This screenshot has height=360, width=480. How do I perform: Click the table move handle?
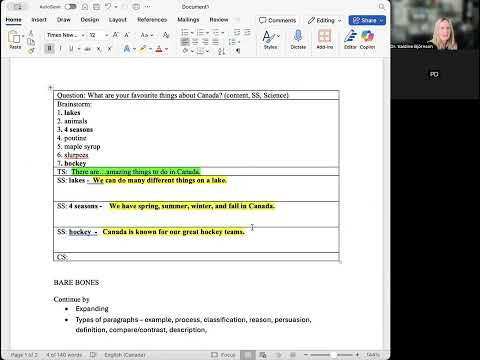(x=50, y=88)
